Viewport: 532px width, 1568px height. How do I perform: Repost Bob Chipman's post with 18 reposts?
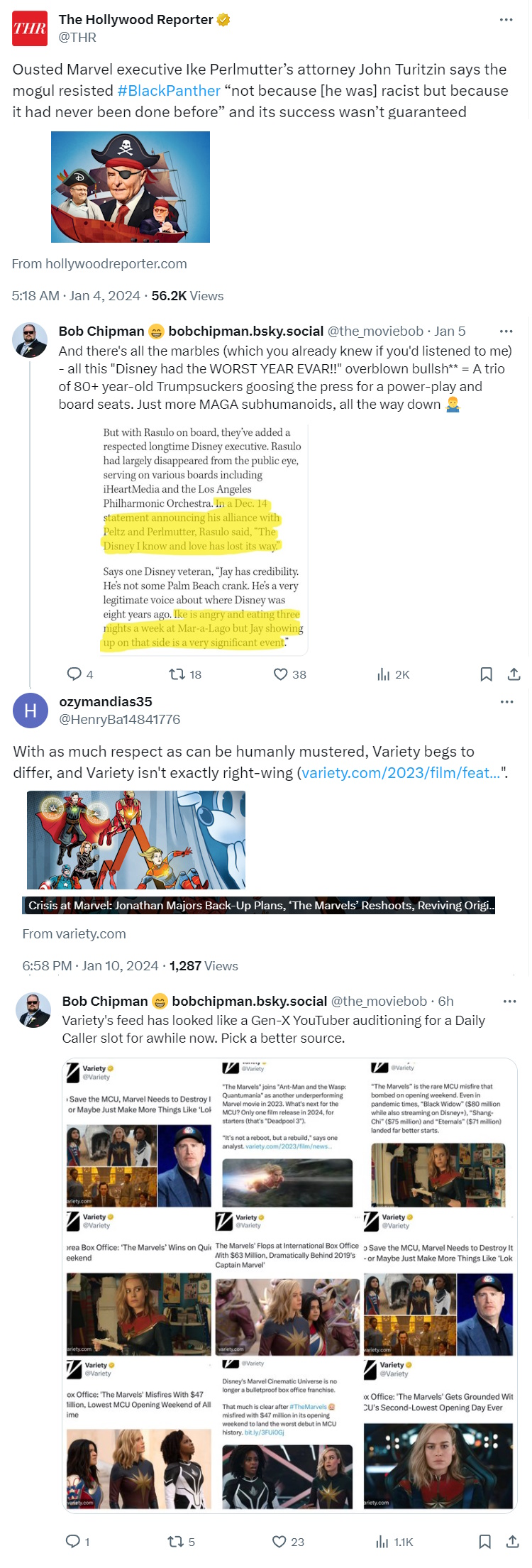point(177,674)
